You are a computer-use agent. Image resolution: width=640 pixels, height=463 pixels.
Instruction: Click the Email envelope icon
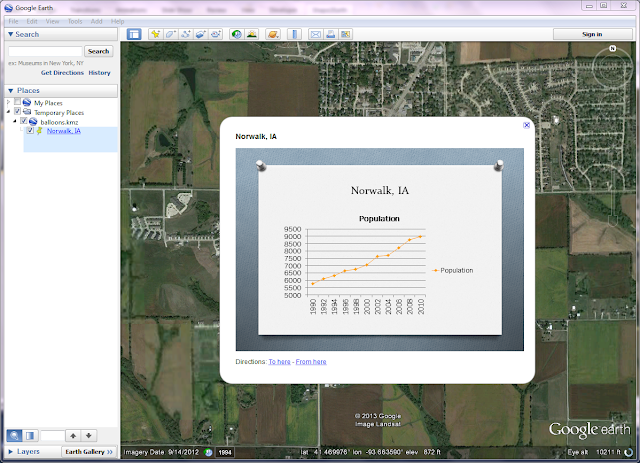316,34
